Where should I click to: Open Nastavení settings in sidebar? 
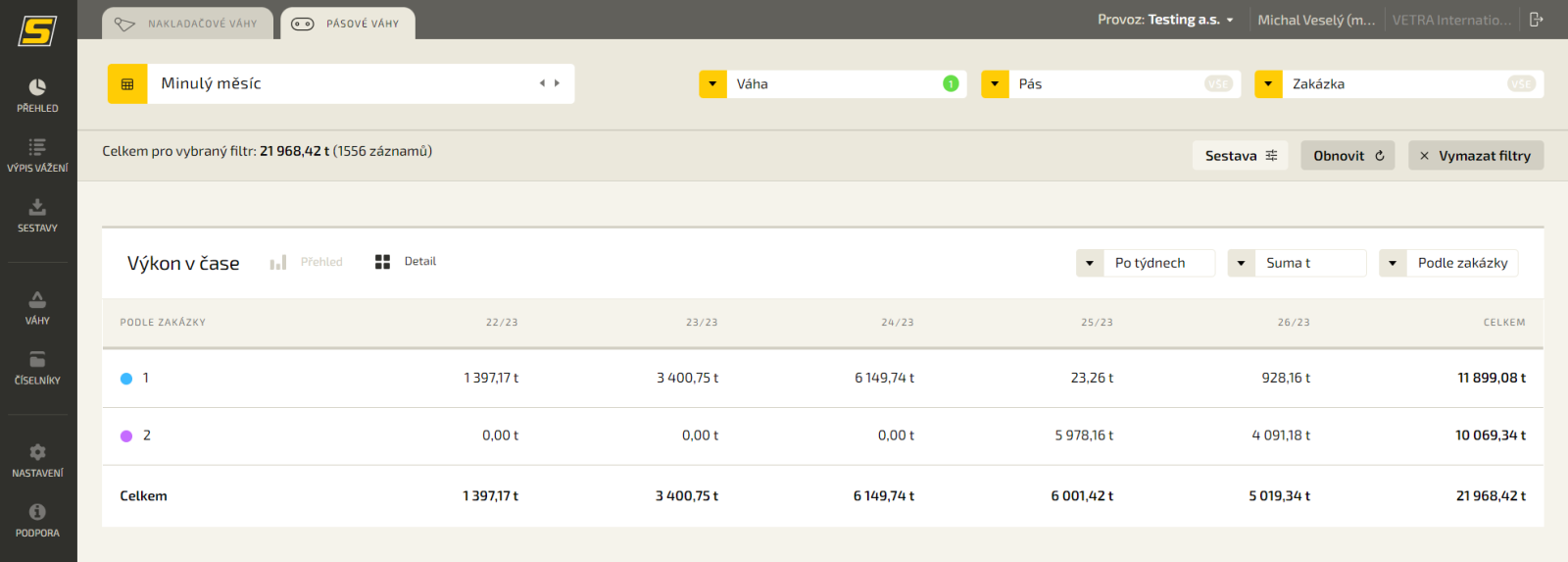point(37,460)
